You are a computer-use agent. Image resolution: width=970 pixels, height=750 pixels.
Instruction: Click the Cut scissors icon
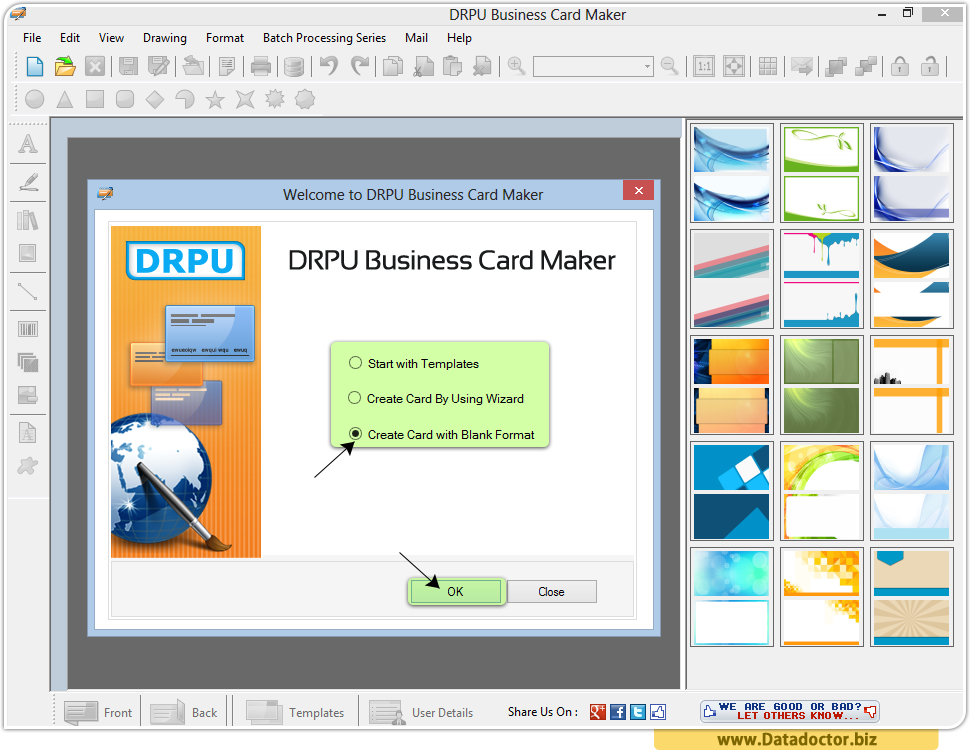[x=423, y=66]
